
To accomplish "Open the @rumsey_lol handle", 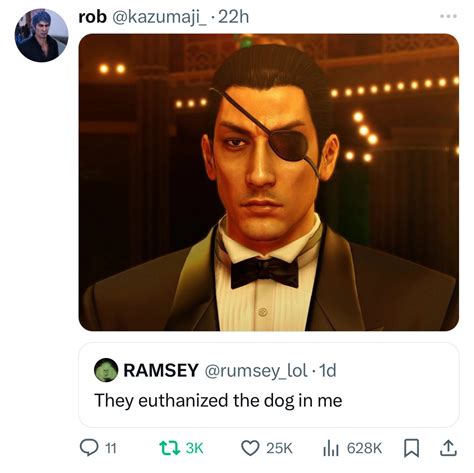I will pyautogui.click(x=256, y=371).
